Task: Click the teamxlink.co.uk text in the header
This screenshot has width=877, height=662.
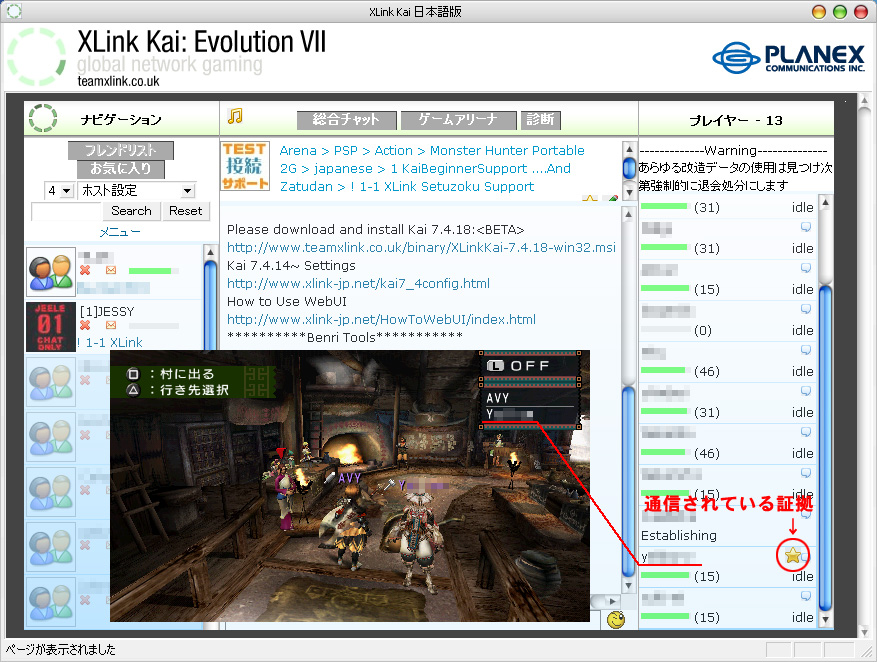Action: [x=119, y=82]
